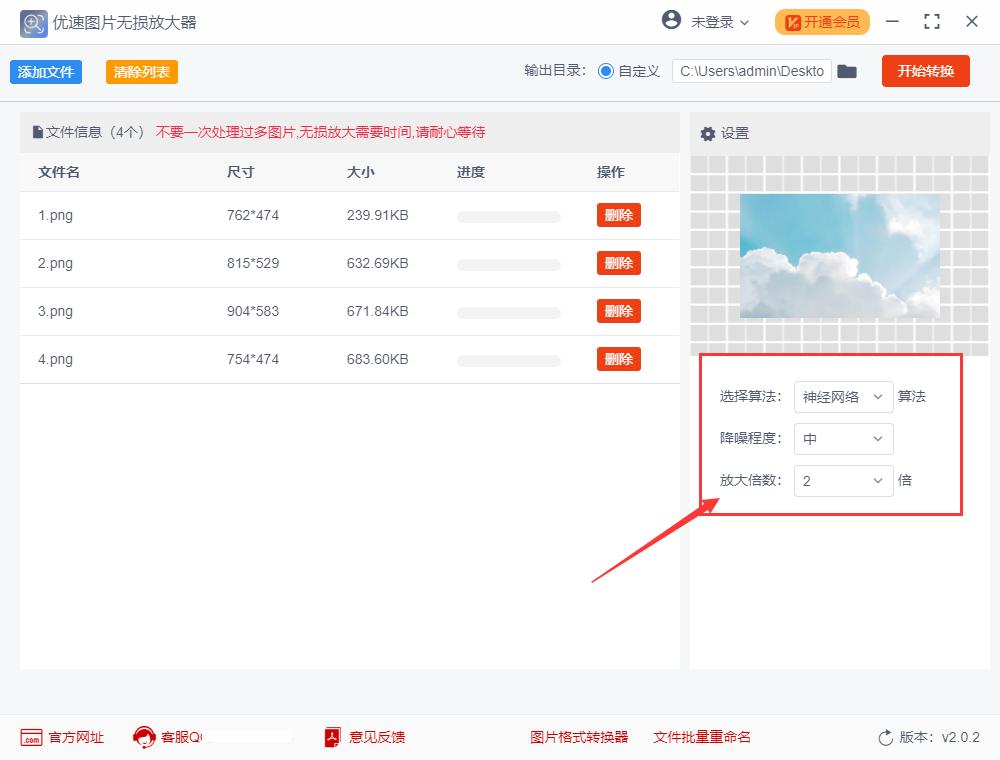Click the 添加文件 add files button
This screenshot has height=760, width=1000.
tap(45, 71)
